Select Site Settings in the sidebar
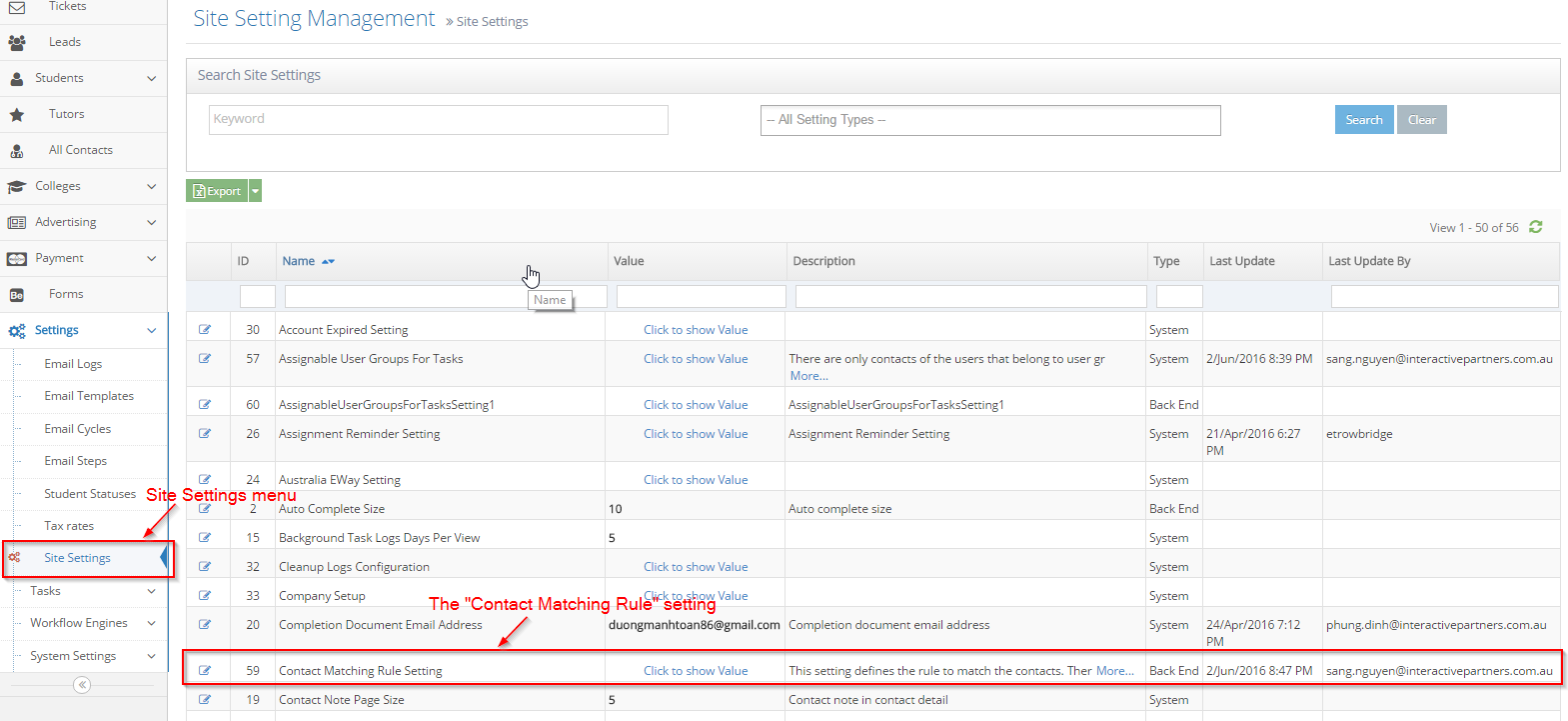 77,558
